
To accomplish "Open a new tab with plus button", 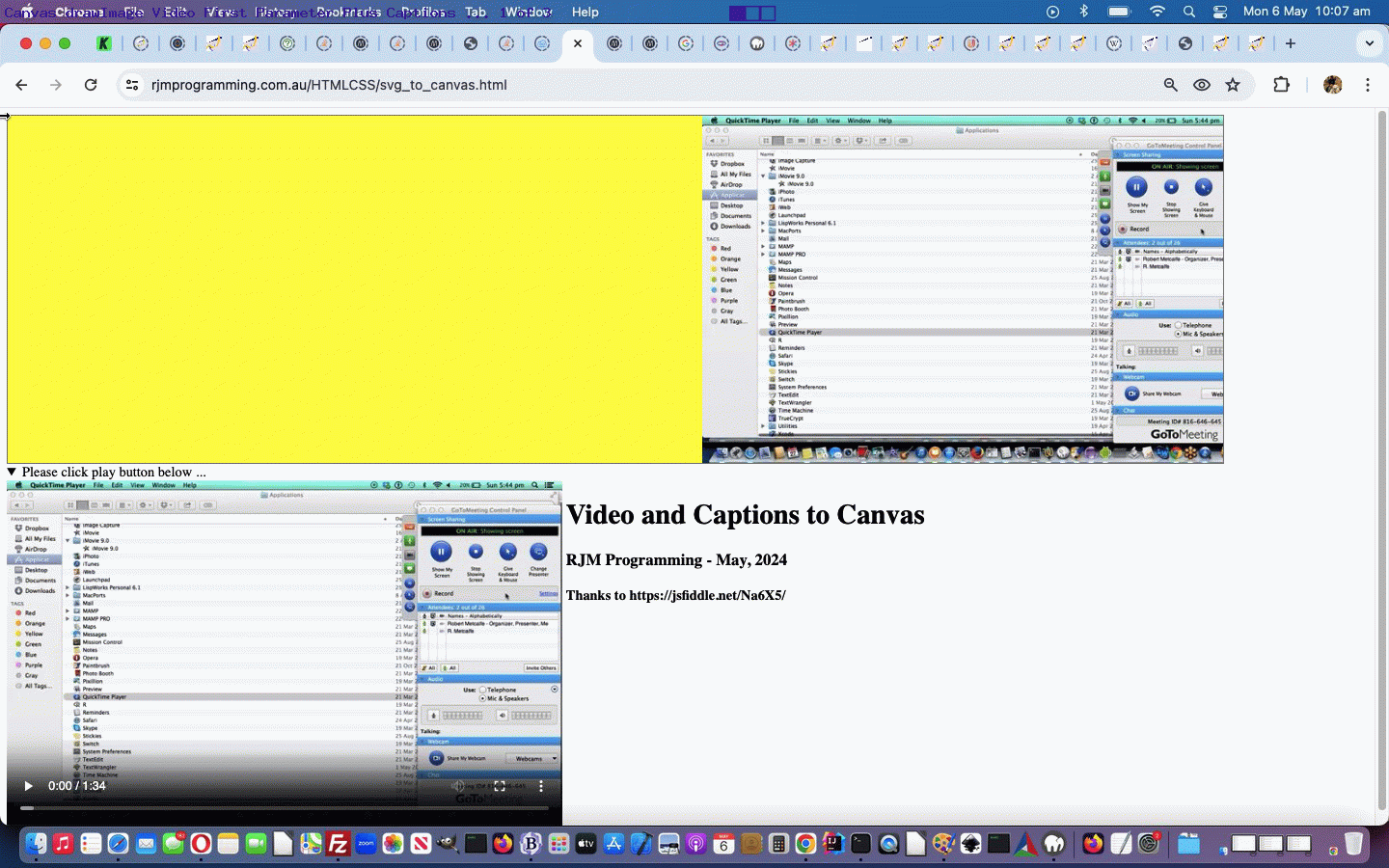I will pyautogui.click(x=1291, y=43).
